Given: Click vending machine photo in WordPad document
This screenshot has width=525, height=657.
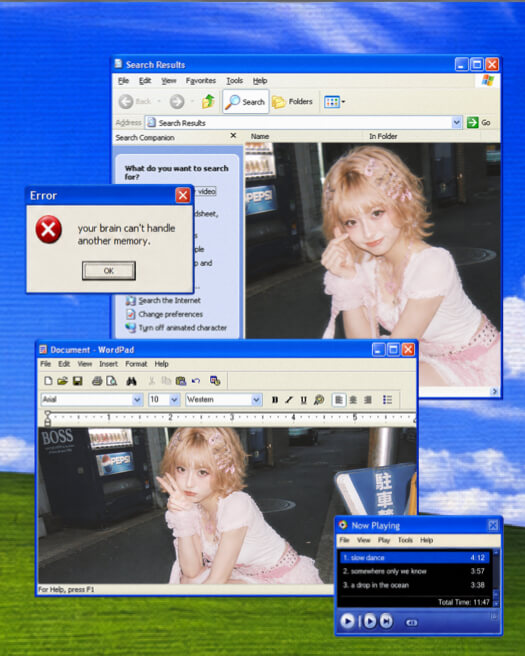Looking at the screenshot, I should tap(228, 506).
